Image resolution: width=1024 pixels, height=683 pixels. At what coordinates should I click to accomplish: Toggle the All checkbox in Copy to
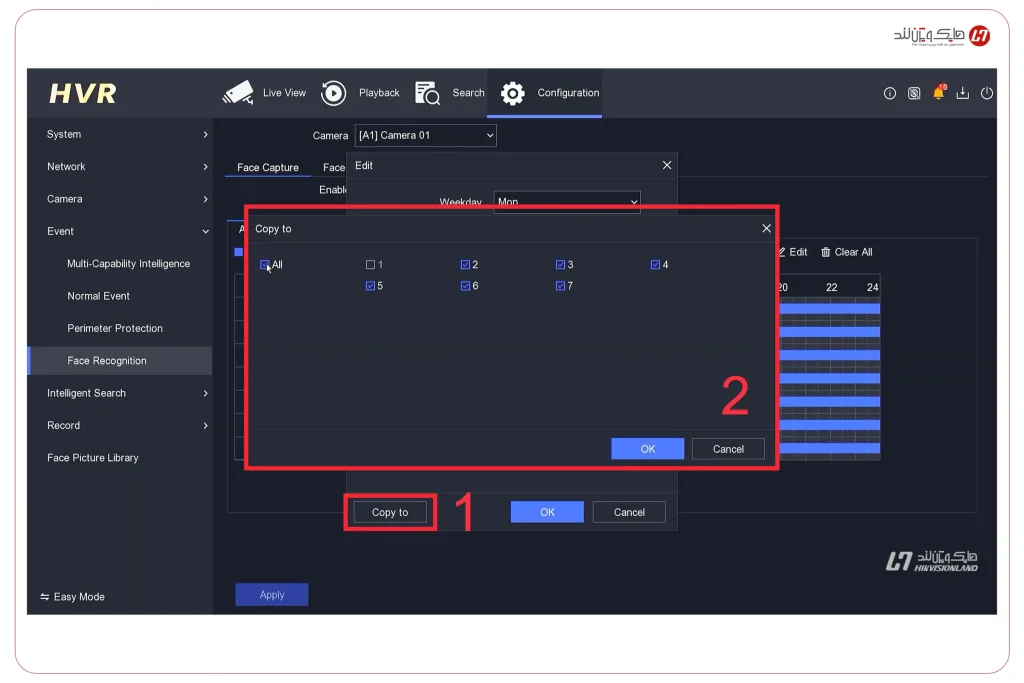(x=265, y=265)
